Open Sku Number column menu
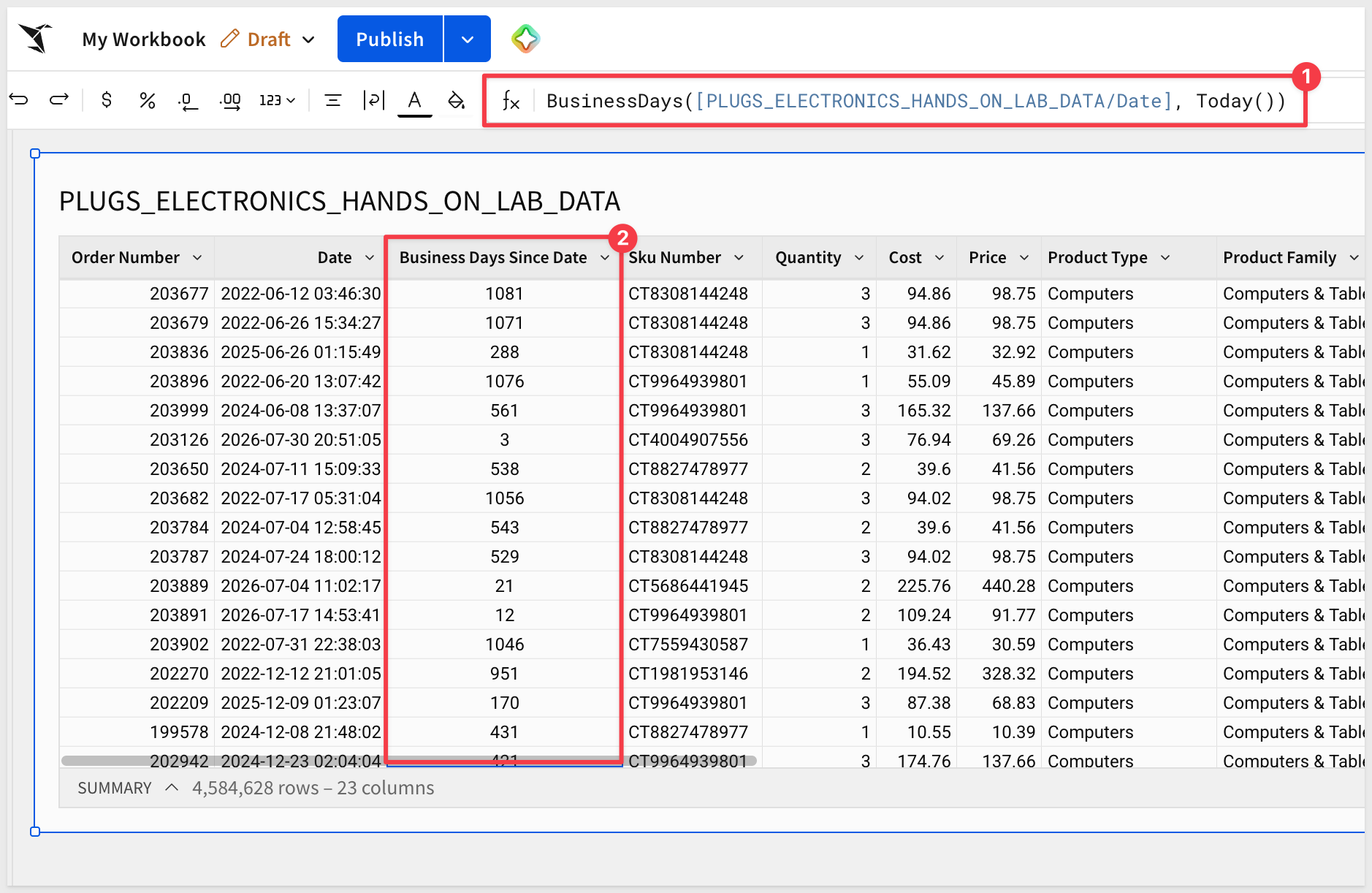Viewport: 1372px width, 893px height. click(x=739, y=257)
